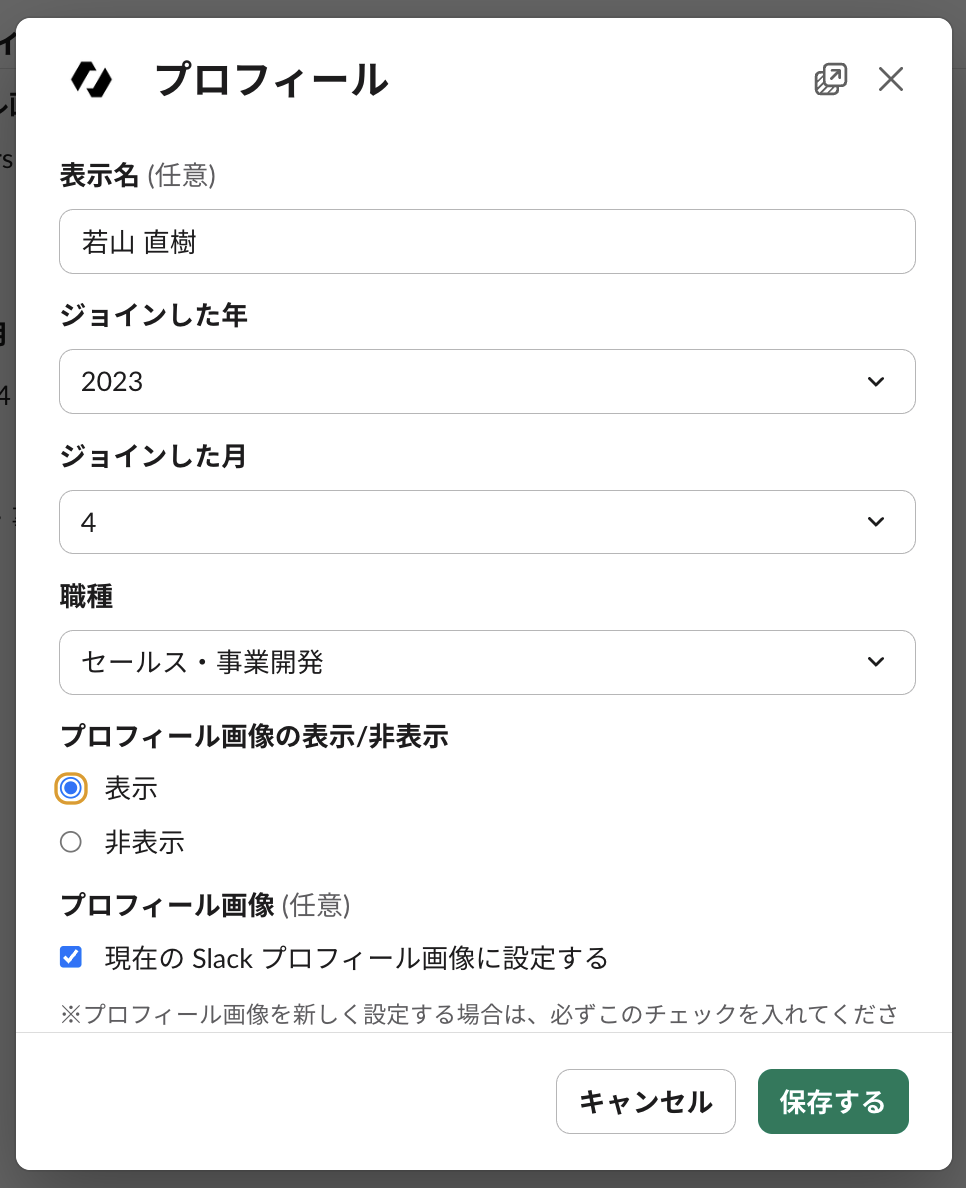Screen dimensions: 966x1188
Task: Click the 表示名 text field
Action: [487, 241]
